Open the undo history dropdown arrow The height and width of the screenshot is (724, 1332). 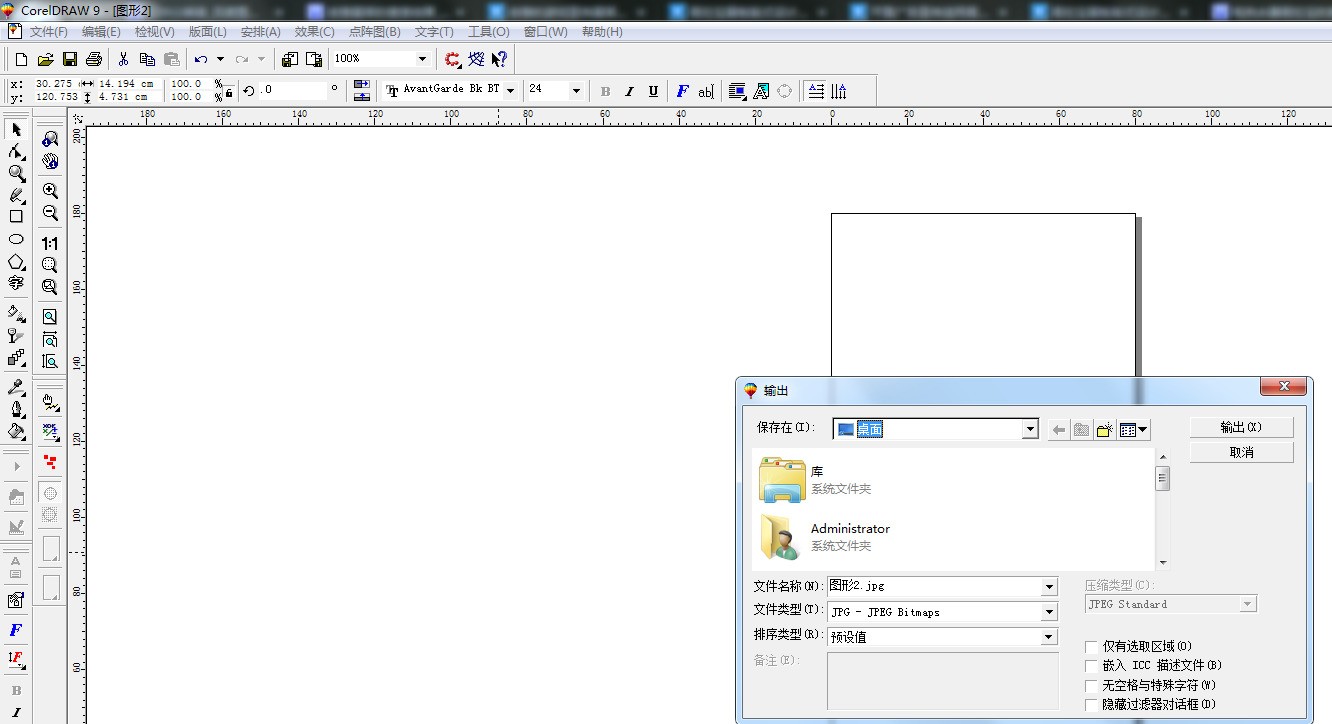[x=220, y=59]
